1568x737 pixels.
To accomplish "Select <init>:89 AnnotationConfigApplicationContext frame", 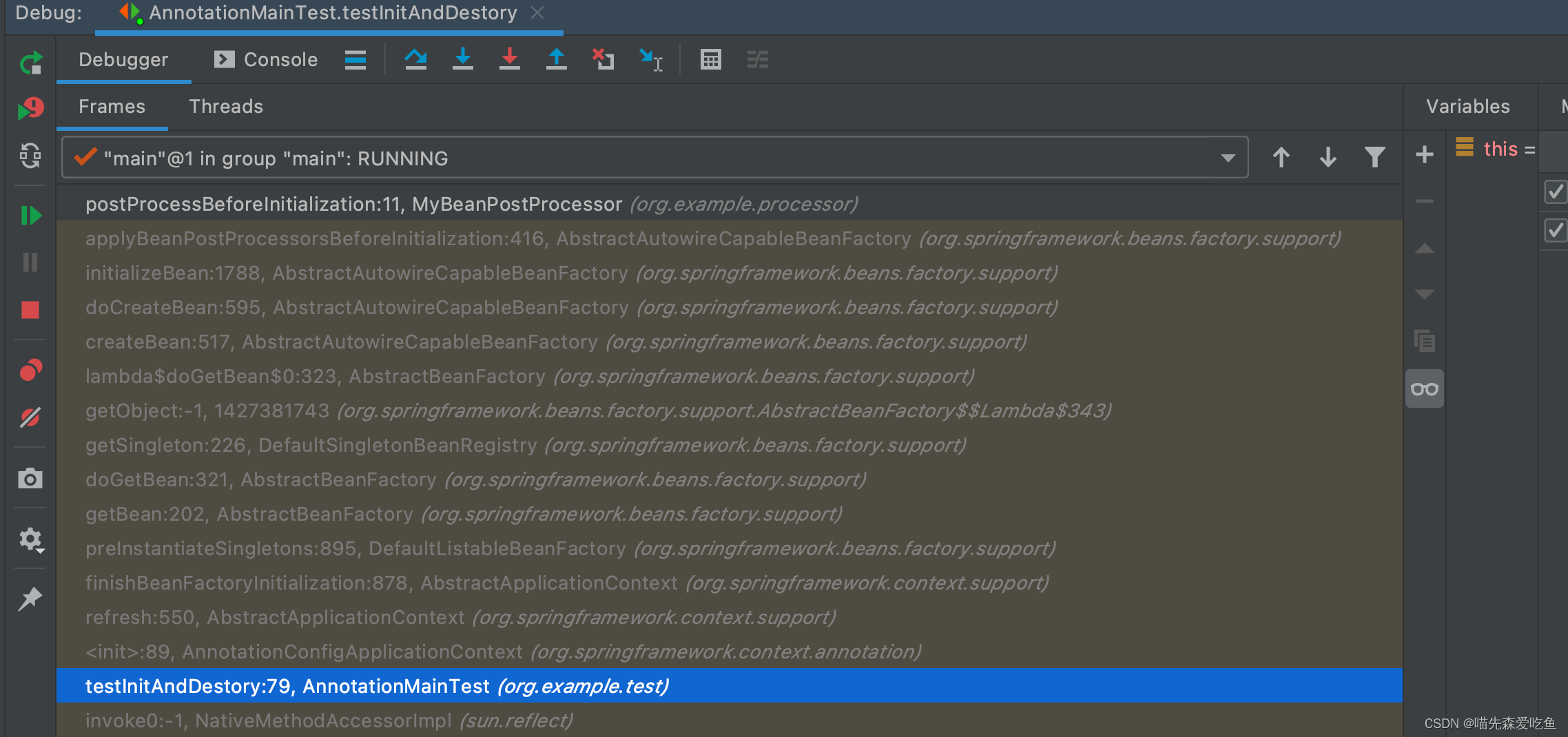I will pyautogui.click(x=729, y=652).
